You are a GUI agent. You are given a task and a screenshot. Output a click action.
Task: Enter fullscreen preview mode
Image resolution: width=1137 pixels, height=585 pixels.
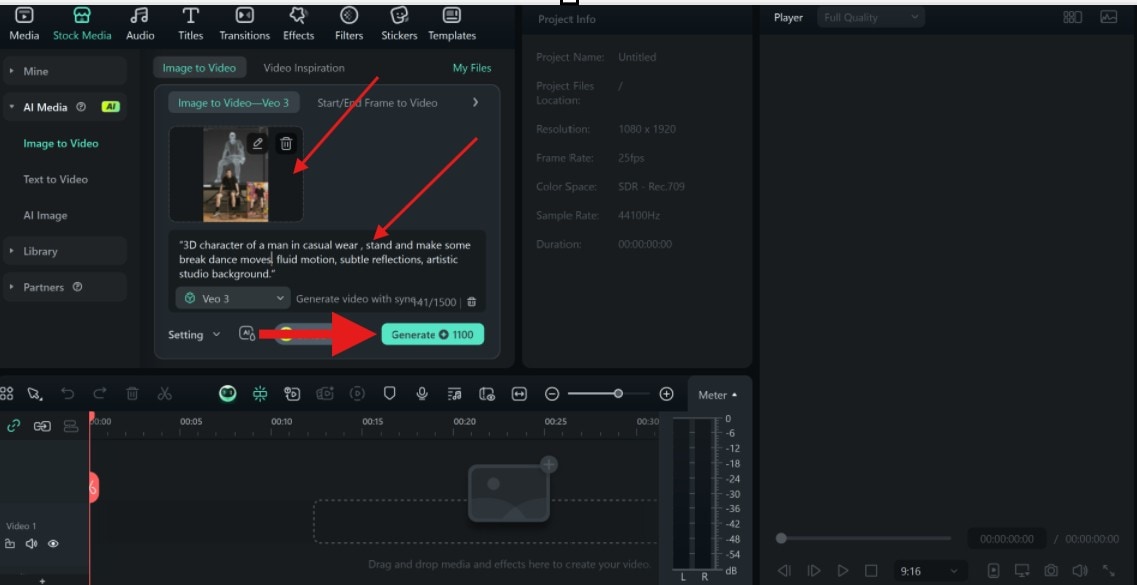point(1107,569)
